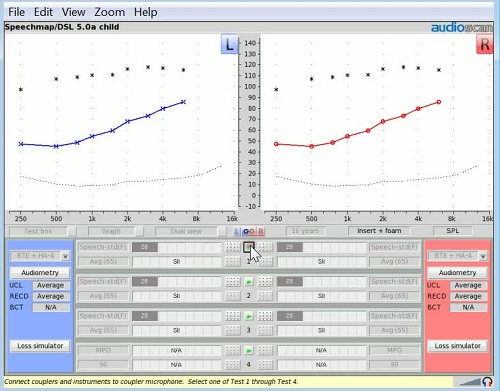The height and width of the screenshot is (391, 500).
Task: Open the View menu
Action: point(73,12)
